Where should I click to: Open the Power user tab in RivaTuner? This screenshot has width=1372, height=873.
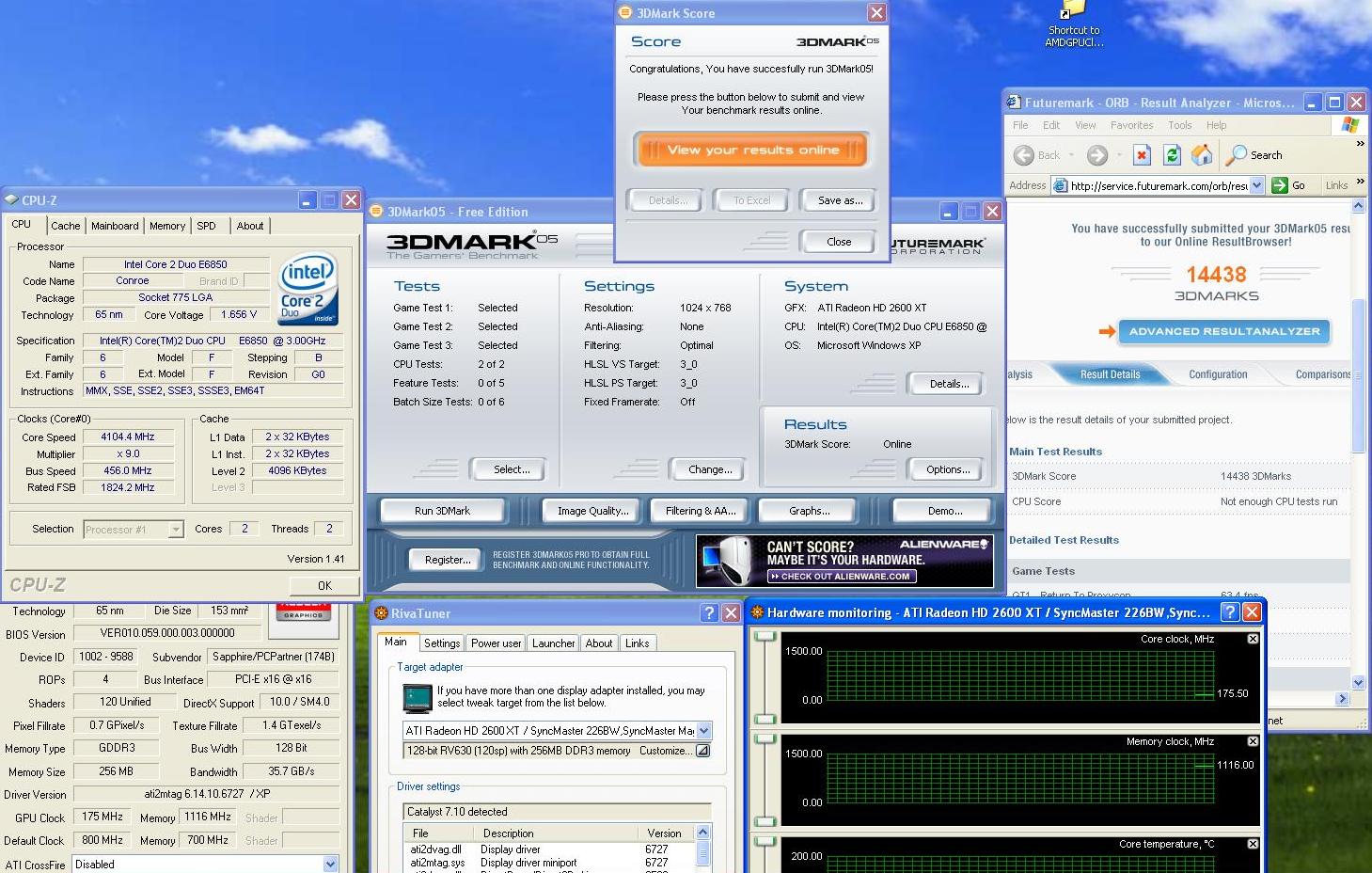point(496,643)
